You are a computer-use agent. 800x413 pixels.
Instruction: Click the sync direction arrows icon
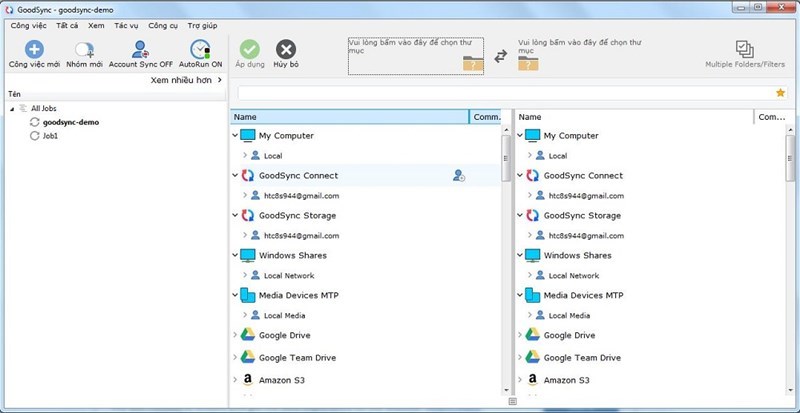pyautogui.click(x=501, y=56)
